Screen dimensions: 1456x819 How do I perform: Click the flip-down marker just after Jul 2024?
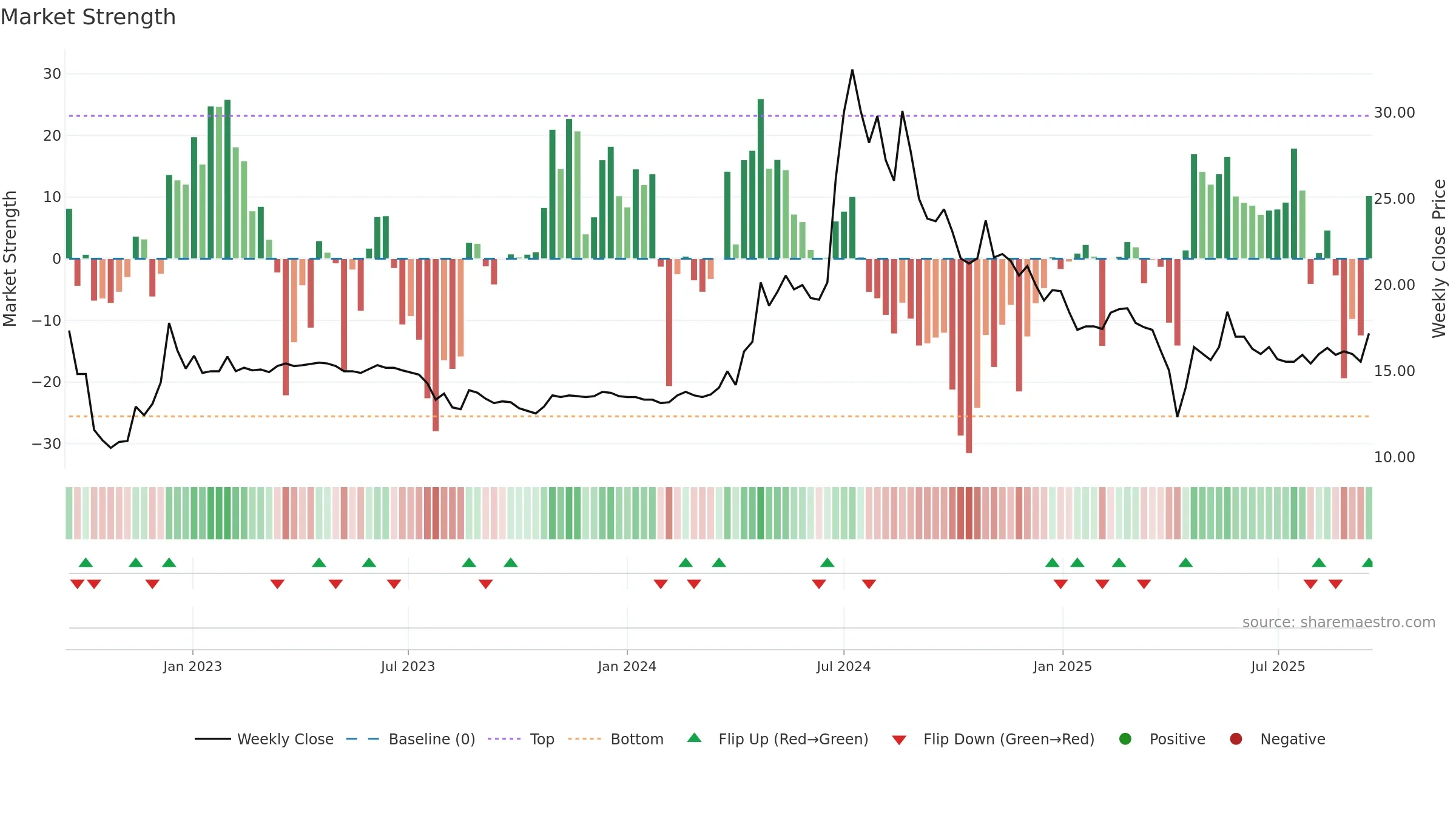point(869,584)
